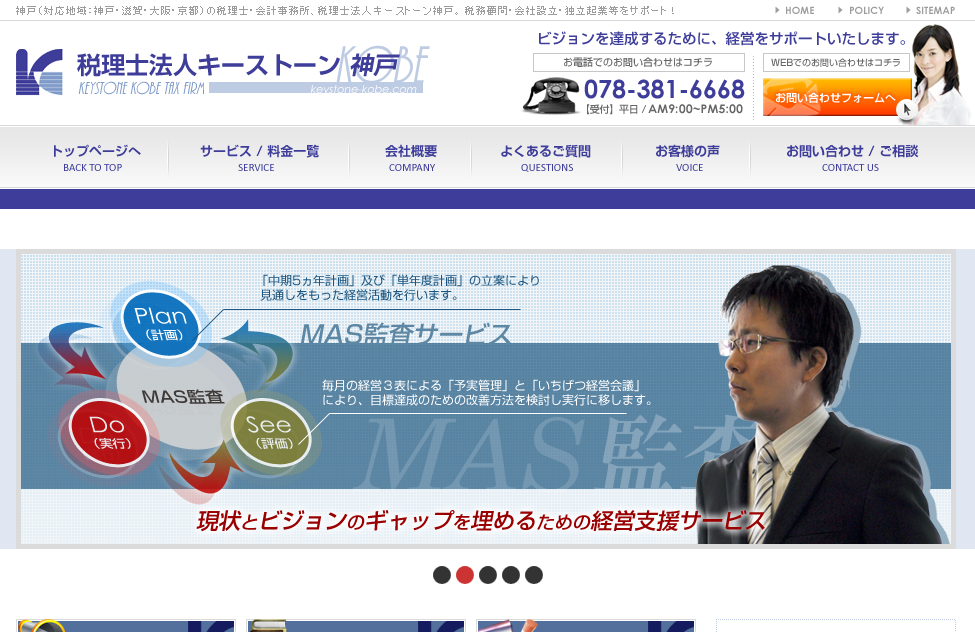This screenshot has width=975, height=632.
Task: Select the last carousel navigation dot
Action: 533,574
